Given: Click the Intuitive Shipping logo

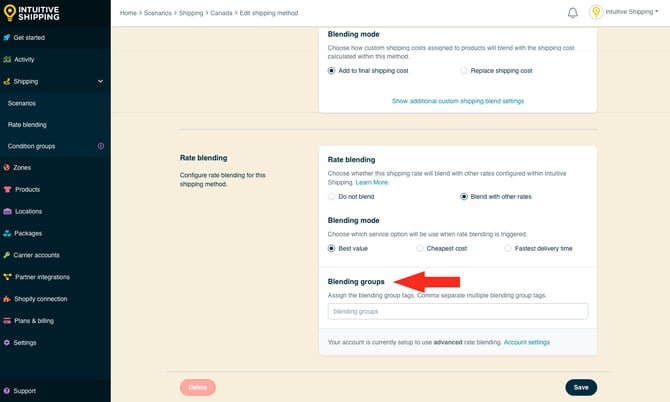Looking at the screenshot, I should 31,13.
